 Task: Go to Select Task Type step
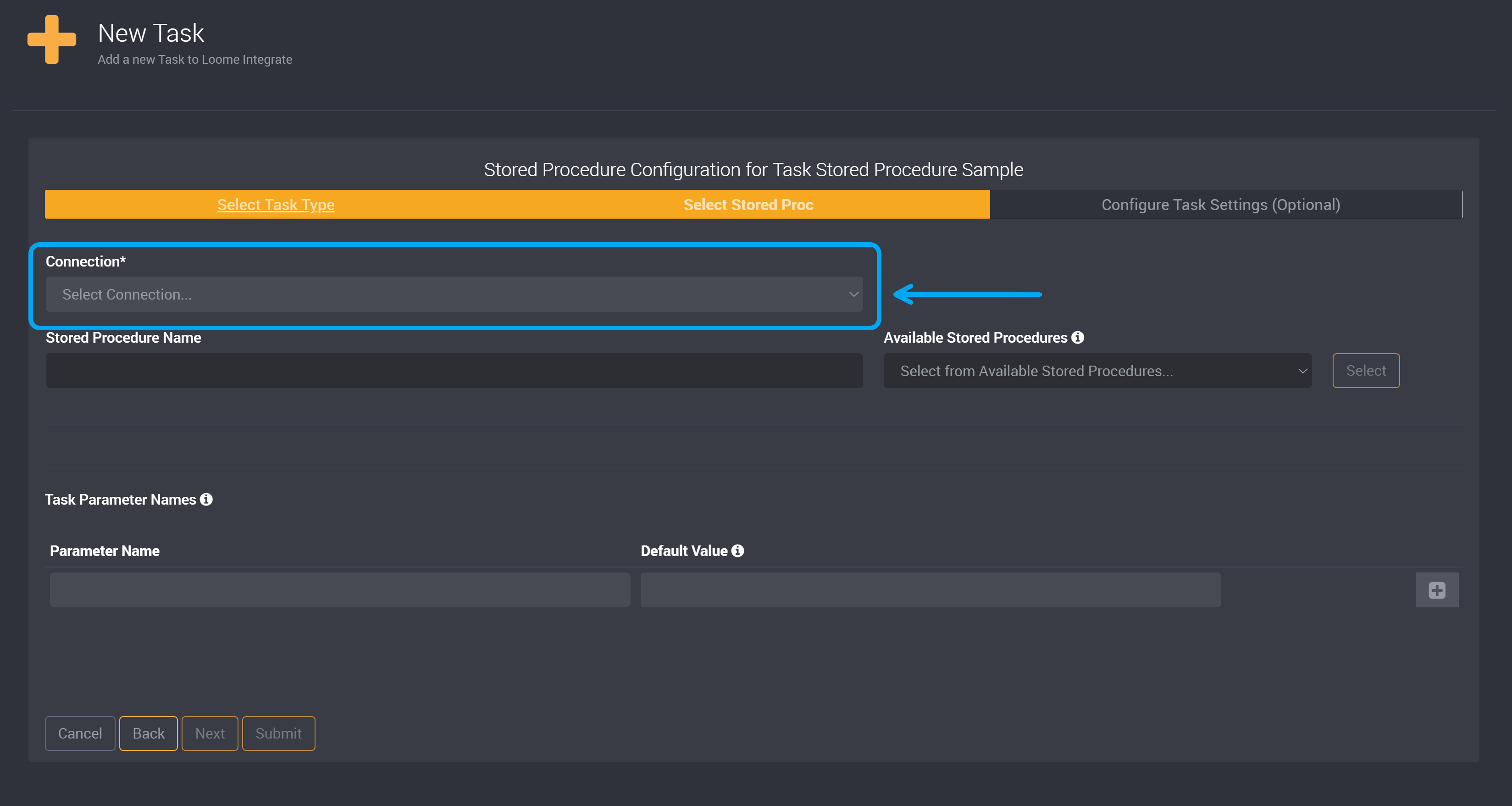click(x=276, y=204)
